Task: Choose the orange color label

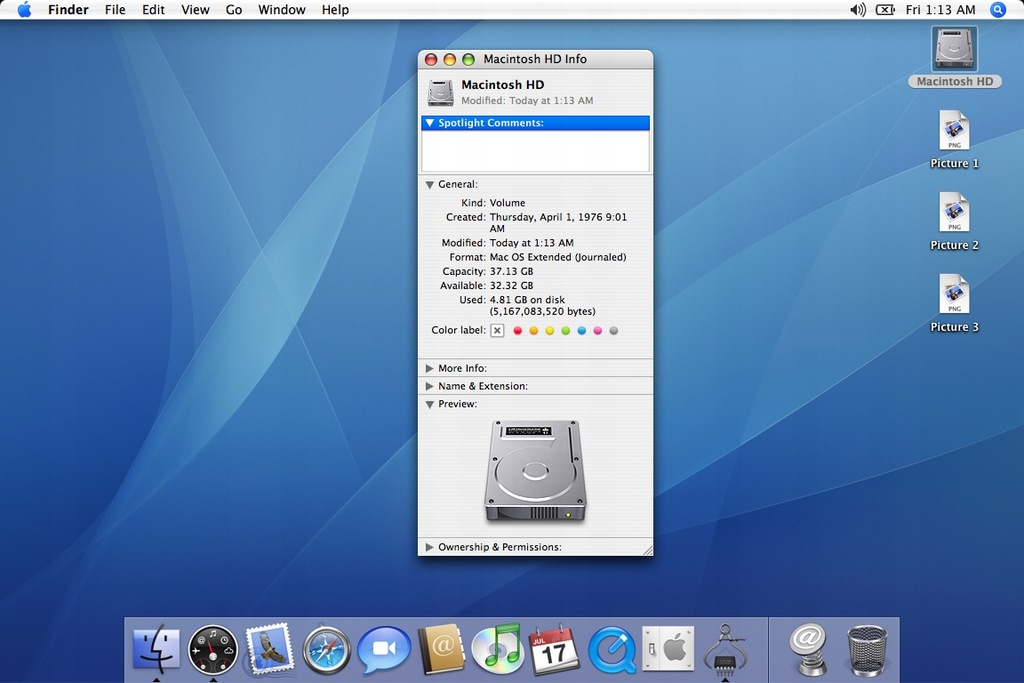Action: [534, 330]
